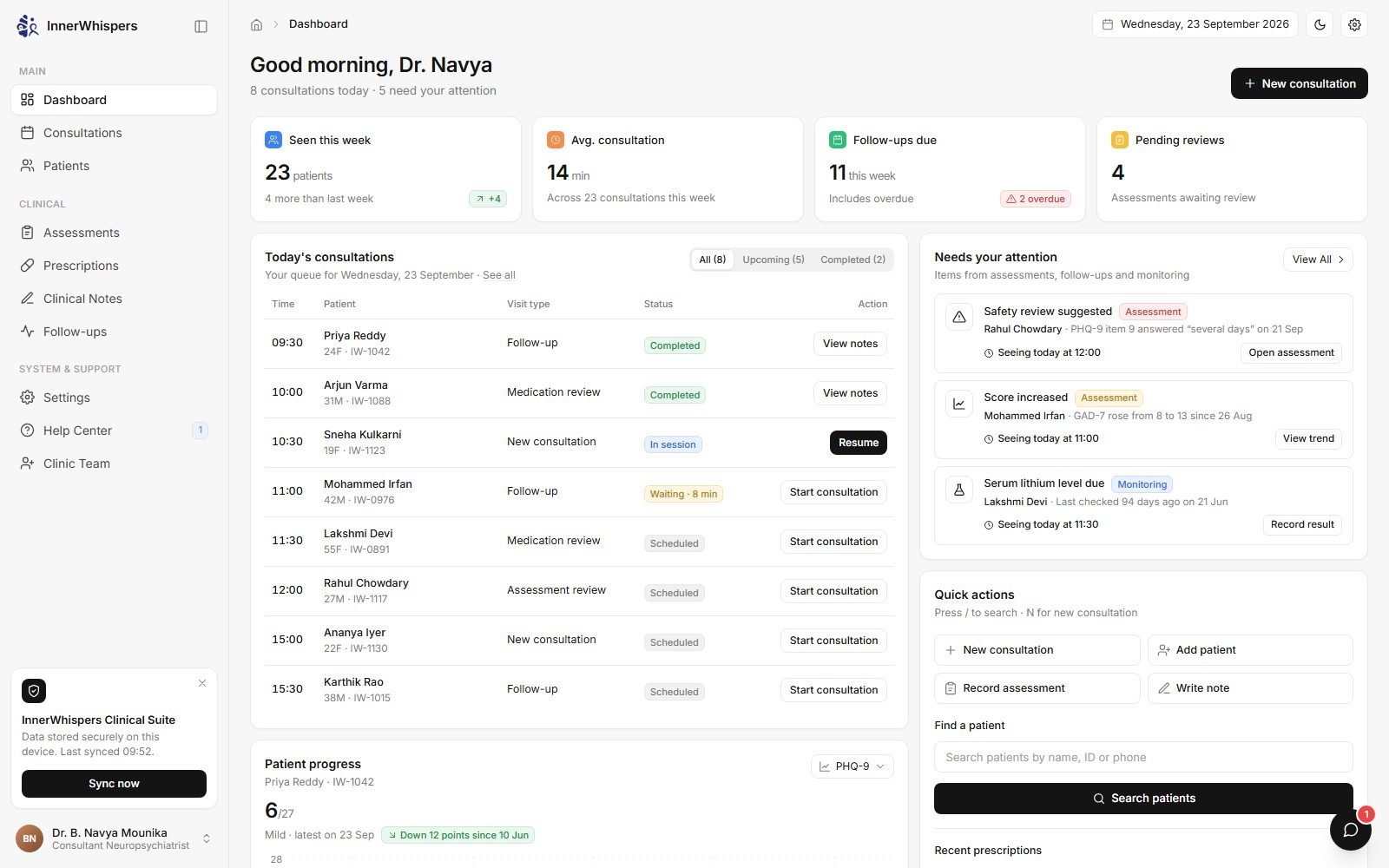The height and width of the screenshot is (868, 1389).
Task: Click the New consultation header button
Action: tap(1300, 83)
